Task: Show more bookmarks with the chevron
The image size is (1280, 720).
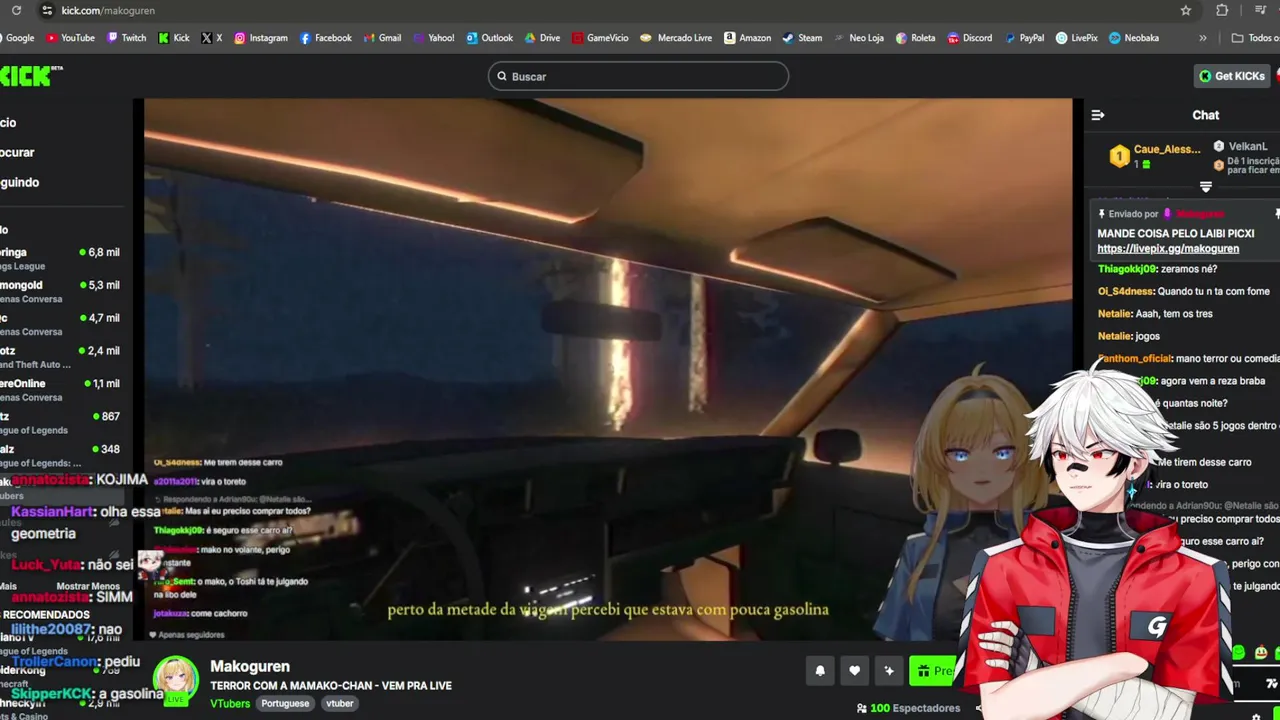Action: pos(1202,38)
